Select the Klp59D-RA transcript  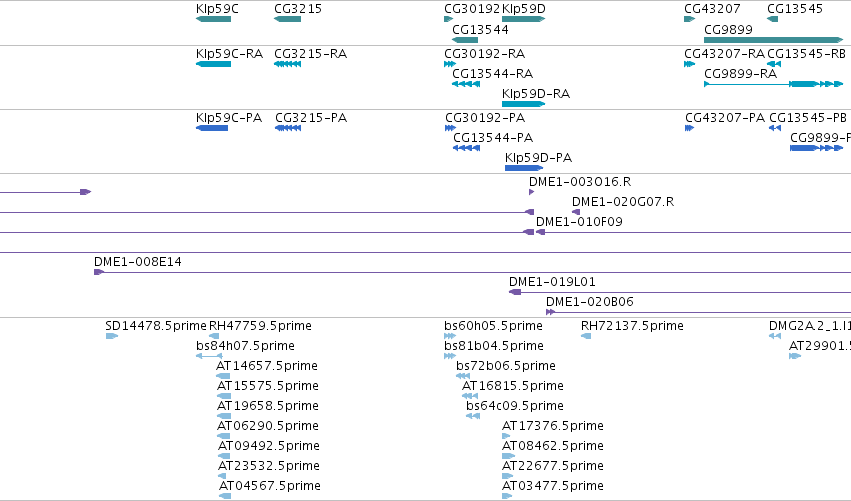click(x=523, y=104)
